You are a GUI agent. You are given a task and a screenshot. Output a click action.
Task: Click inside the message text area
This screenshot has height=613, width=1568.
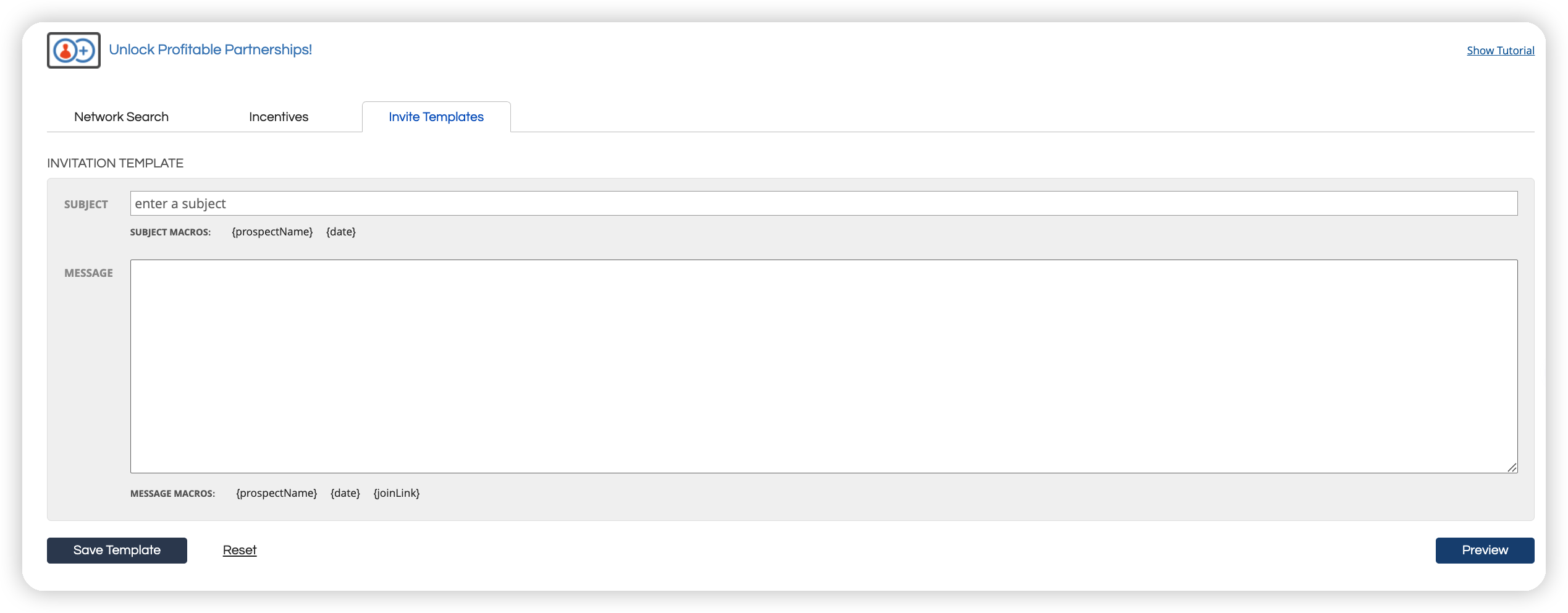coord(823,366)
